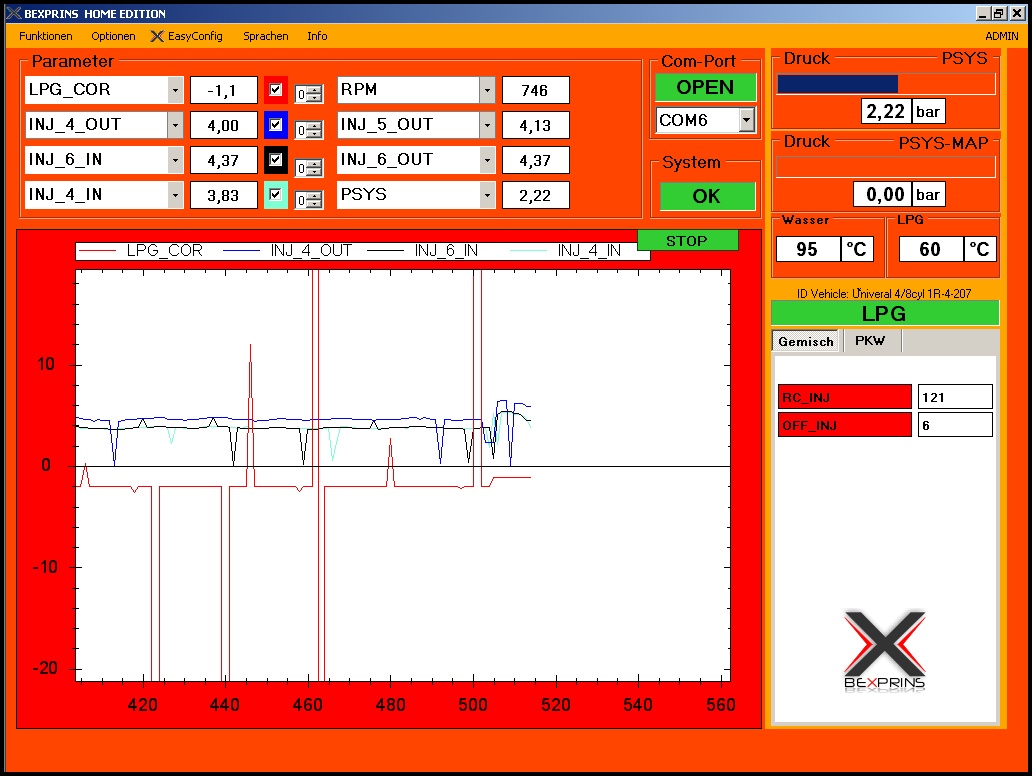
Task: Click the green OPEN Com-Port button
Action: [705, 87]
